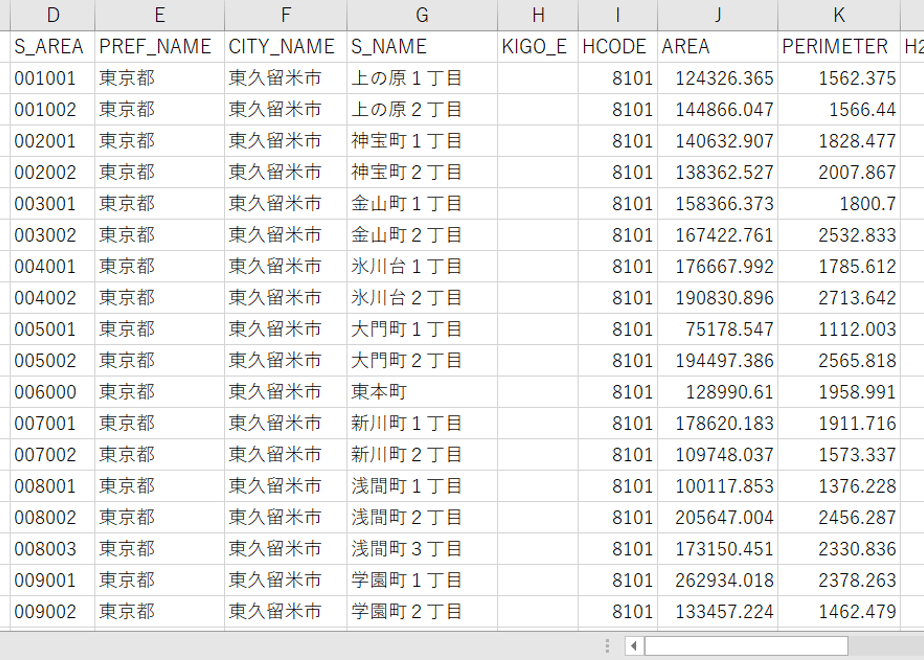Select cell 新川町１丁目
The image size is (924, 660).
pos(422,423)
